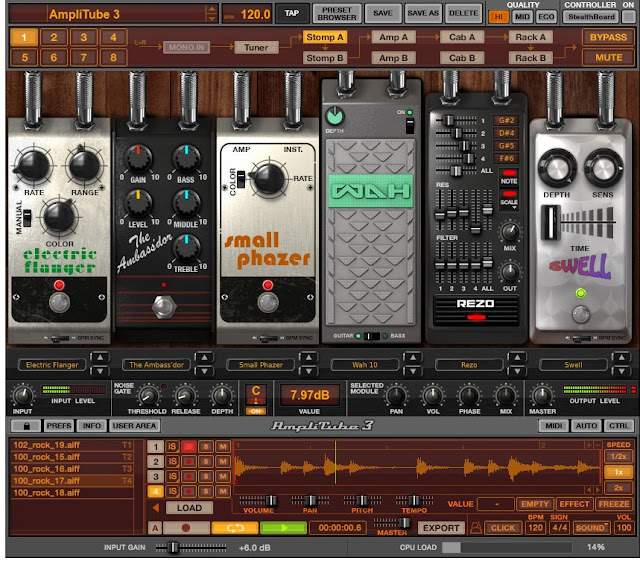Toggle the tuner ON button under C
Image resolution: width=640 pixels, height=564 pixels.
256,411
